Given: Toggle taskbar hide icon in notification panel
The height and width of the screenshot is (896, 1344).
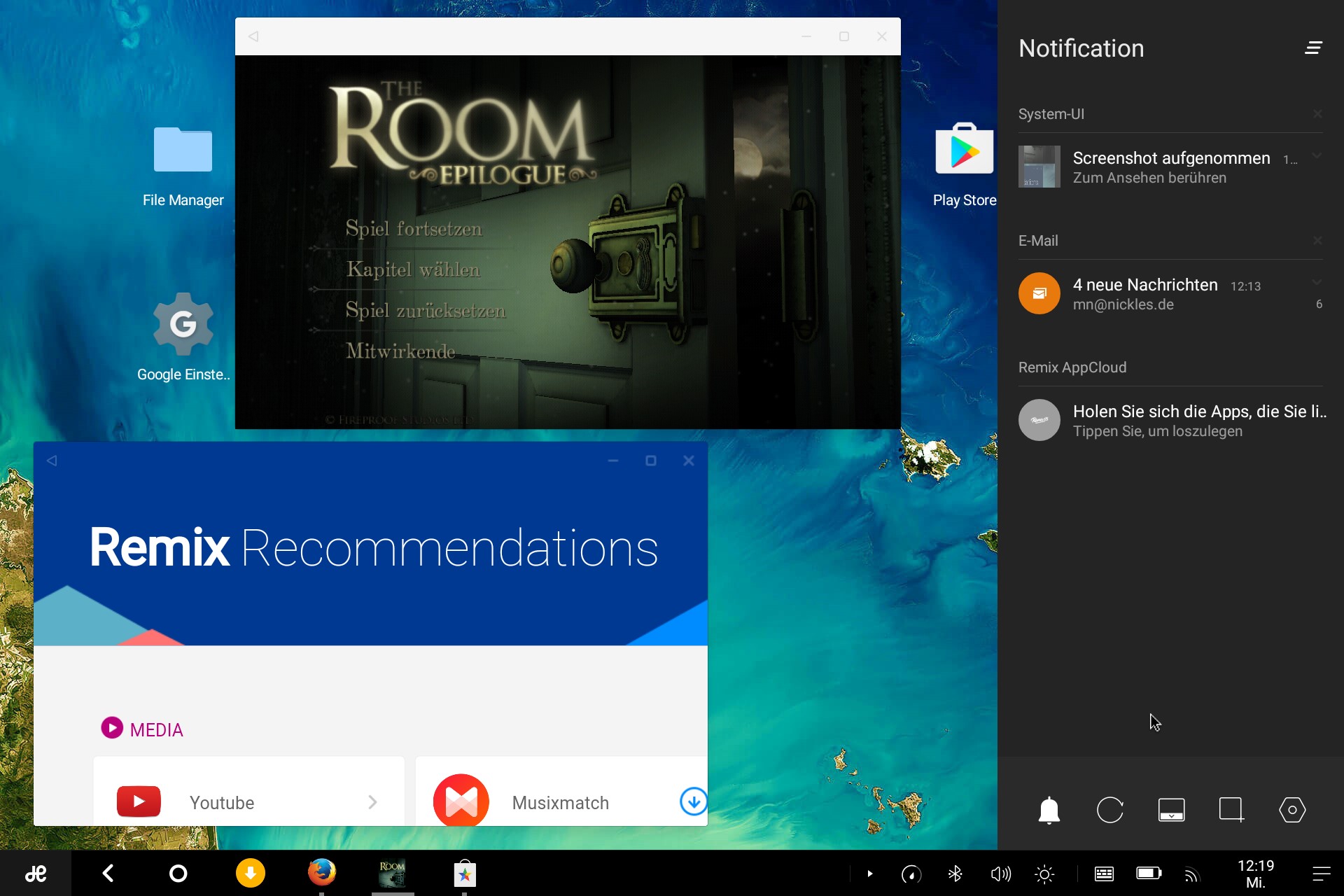Looking at the screenshot, I should coord(1171,810).
